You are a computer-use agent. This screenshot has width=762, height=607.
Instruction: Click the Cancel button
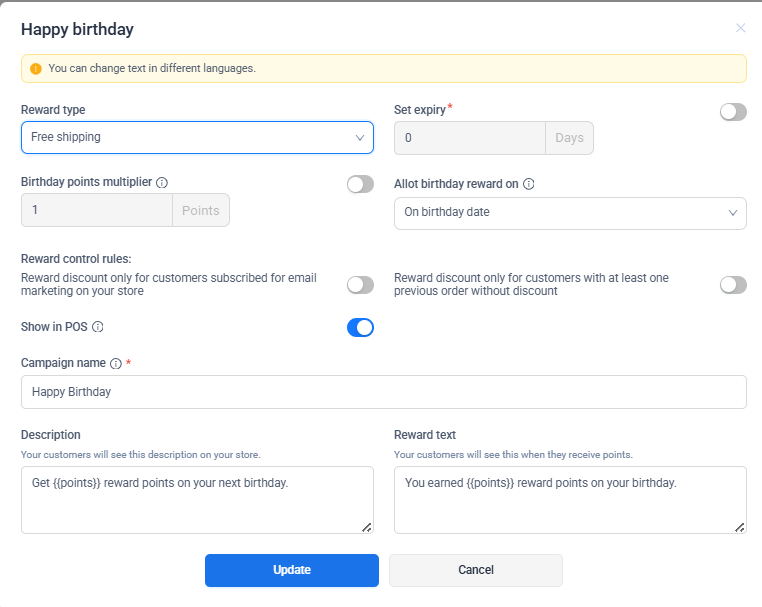coord(476,570)
